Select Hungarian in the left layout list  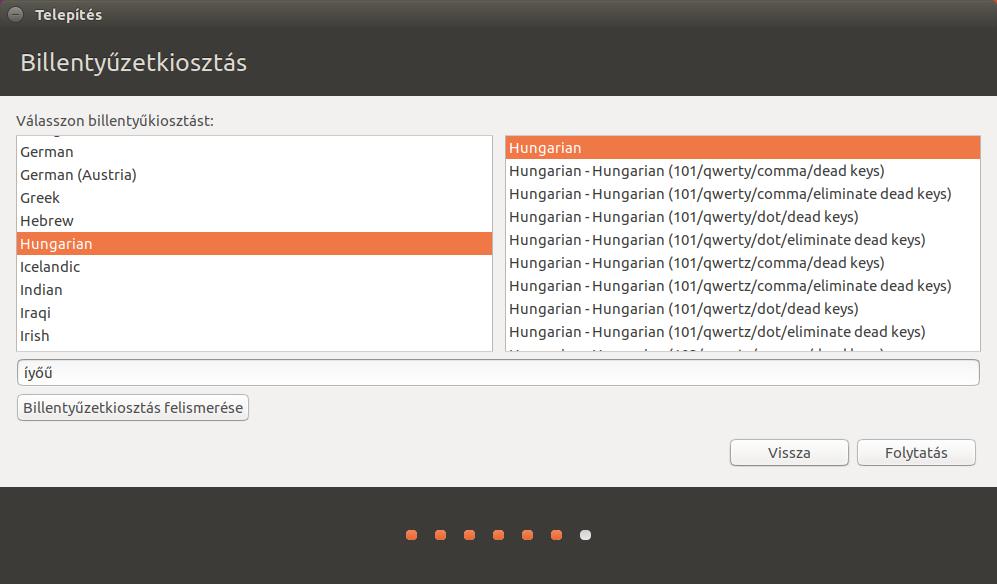pos(254,244)
